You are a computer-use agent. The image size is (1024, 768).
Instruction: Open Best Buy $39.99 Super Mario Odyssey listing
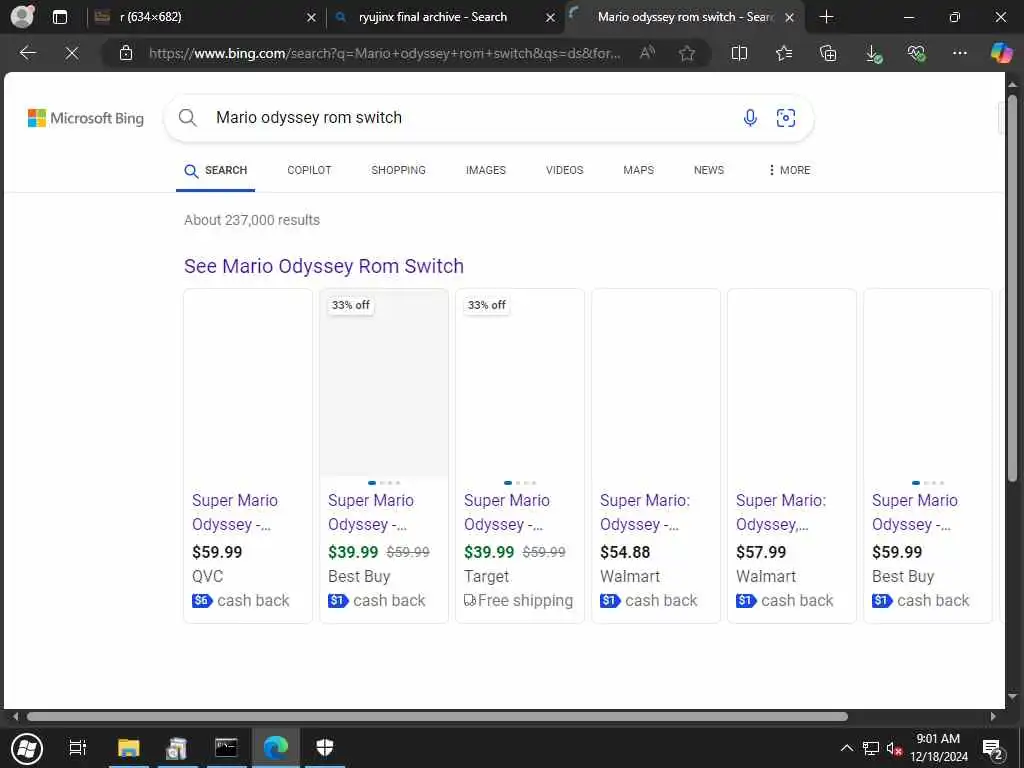384,456
